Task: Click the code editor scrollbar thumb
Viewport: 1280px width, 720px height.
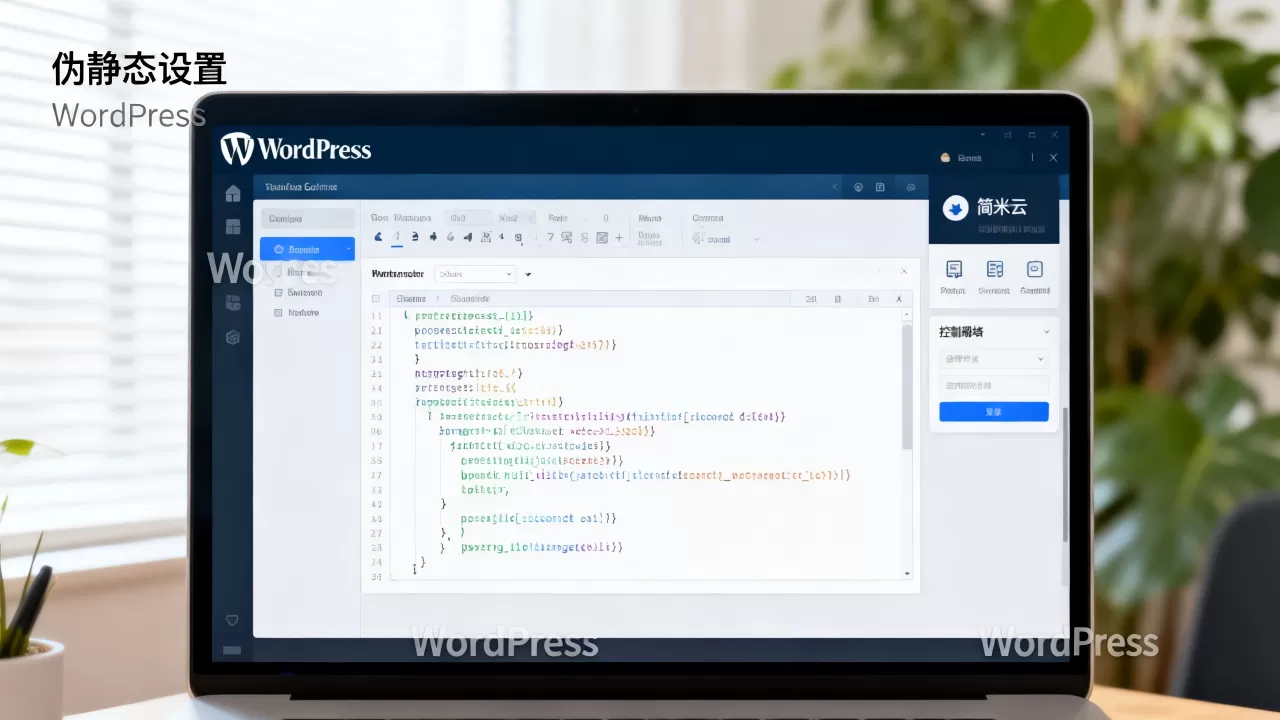Action: tap(907, 386)
